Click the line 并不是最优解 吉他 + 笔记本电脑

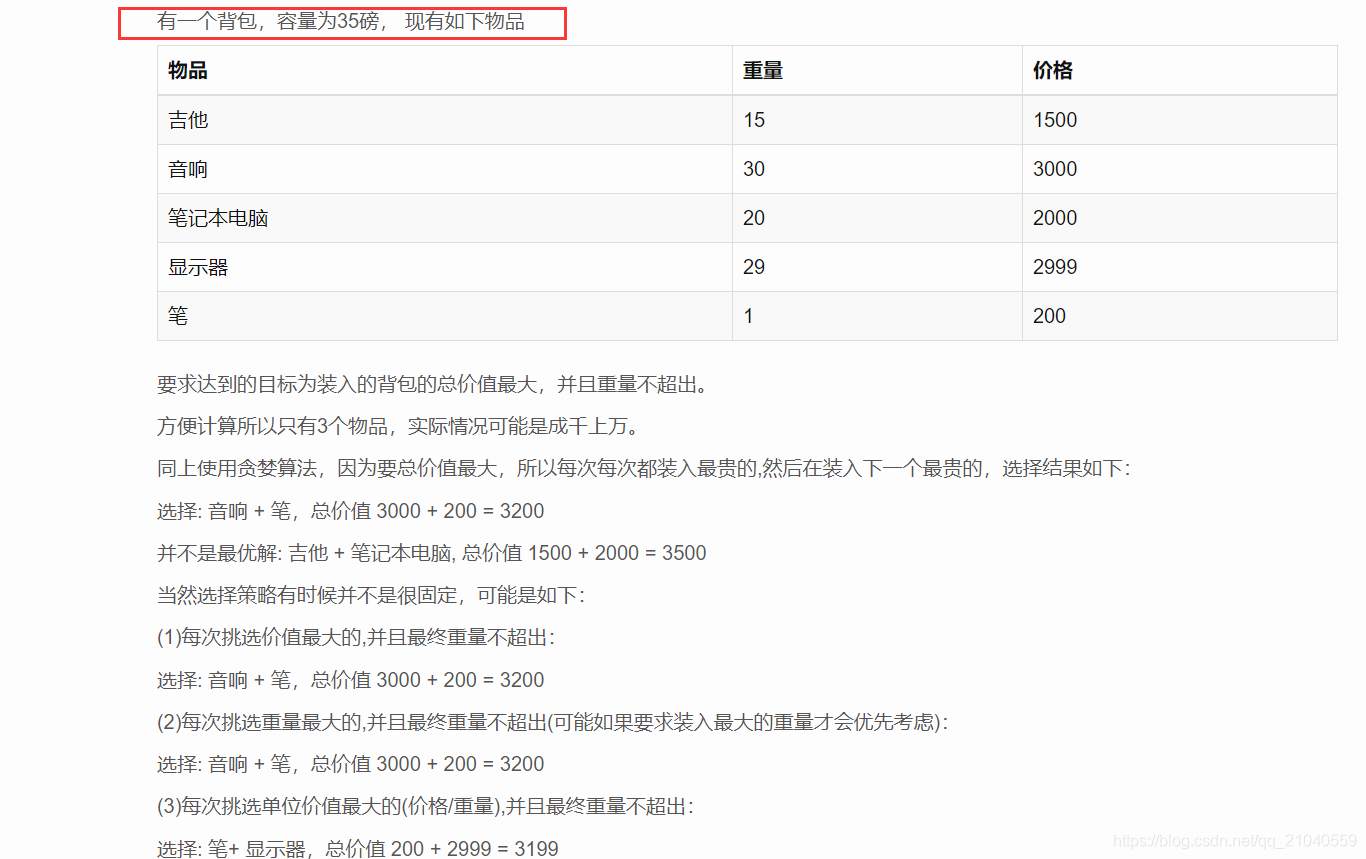[432, 553]
